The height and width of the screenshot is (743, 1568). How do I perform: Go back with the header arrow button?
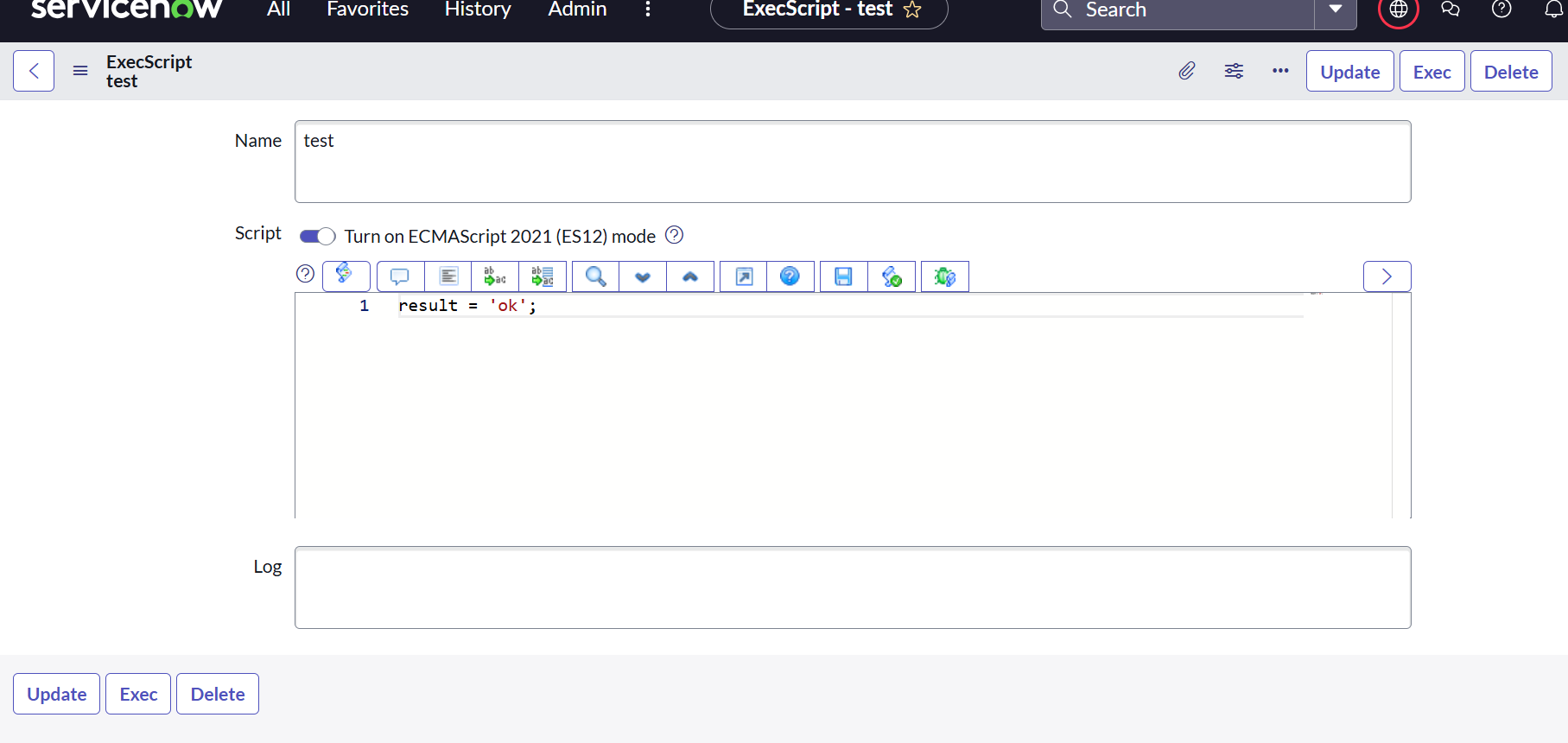point(34,71)
